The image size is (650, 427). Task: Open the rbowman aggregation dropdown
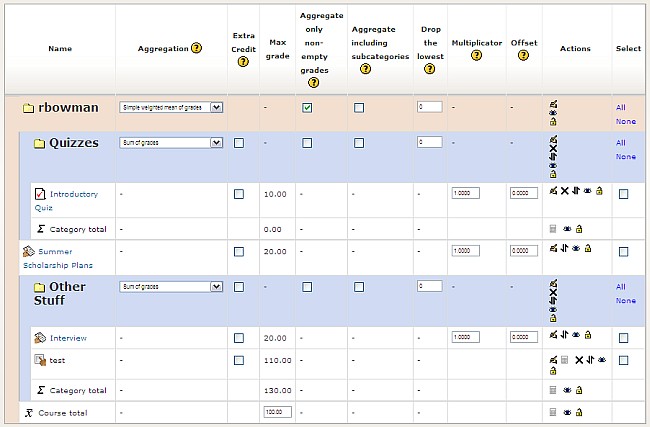(170, 107)
